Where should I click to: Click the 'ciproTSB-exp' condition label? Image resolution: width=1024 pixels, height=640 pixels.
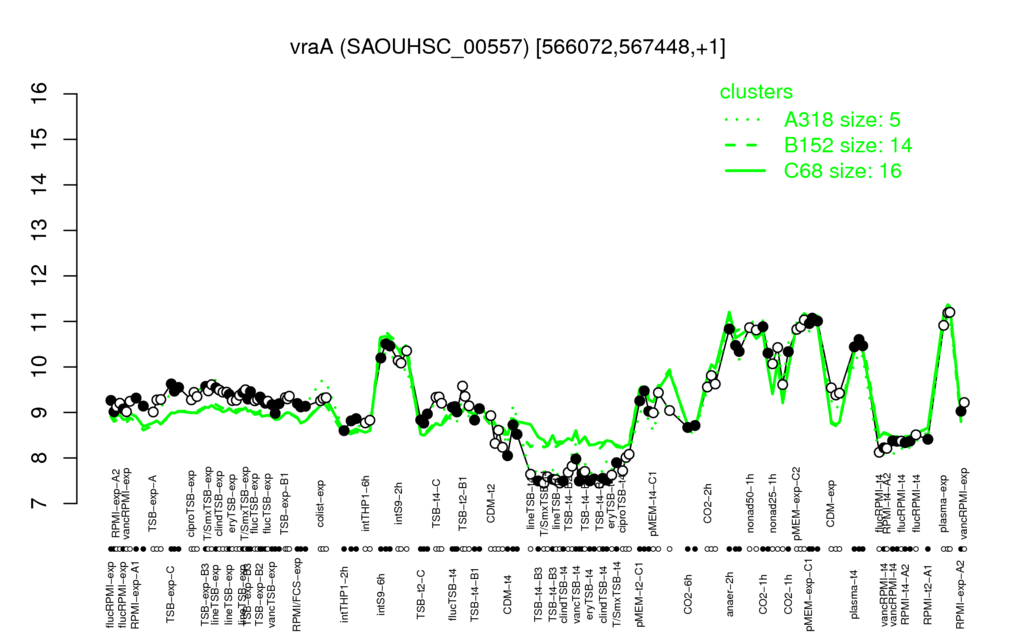192,504
